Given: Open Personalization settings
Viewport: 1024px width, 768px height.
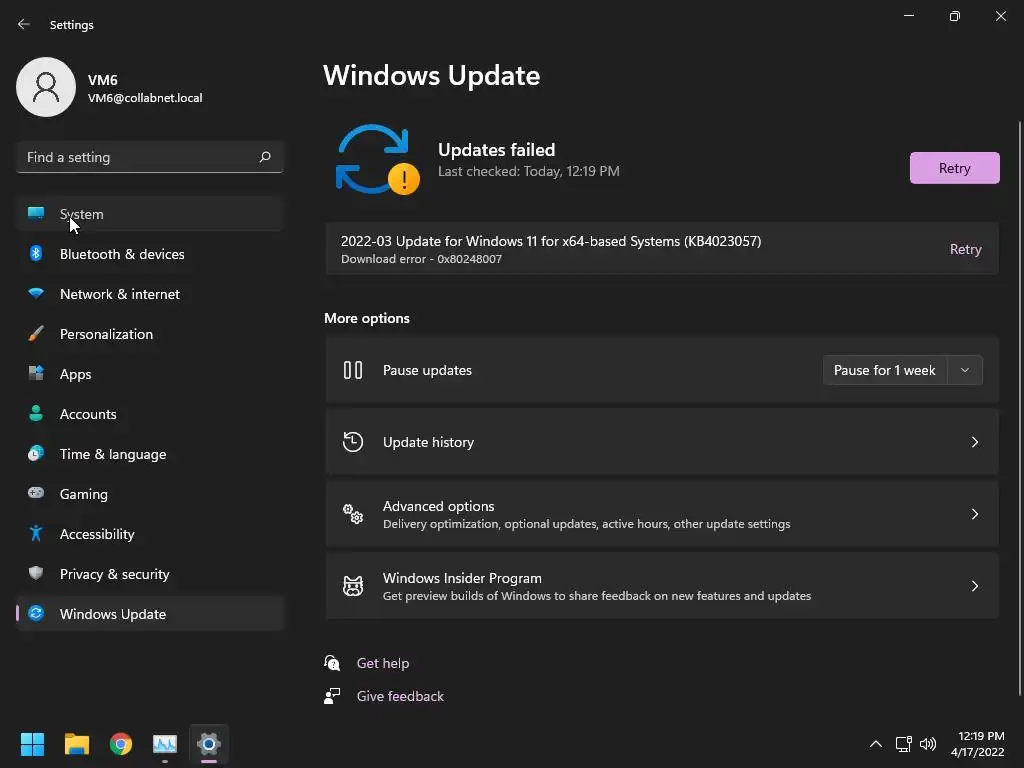Looking at the screenshot, I should [150, 334].
